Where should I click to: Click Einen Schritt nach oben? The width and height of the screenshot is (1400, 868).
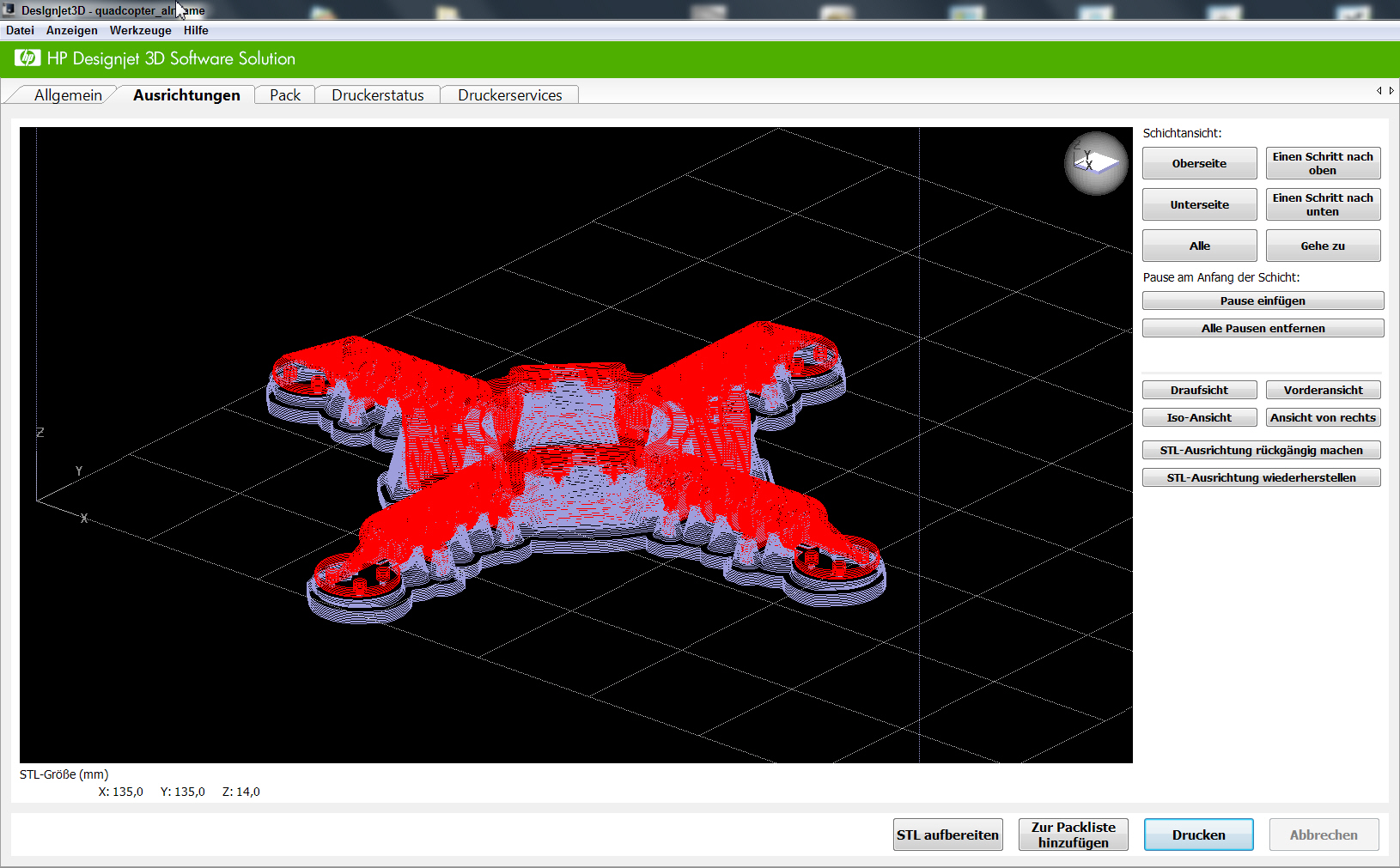tap(1324, 163)
